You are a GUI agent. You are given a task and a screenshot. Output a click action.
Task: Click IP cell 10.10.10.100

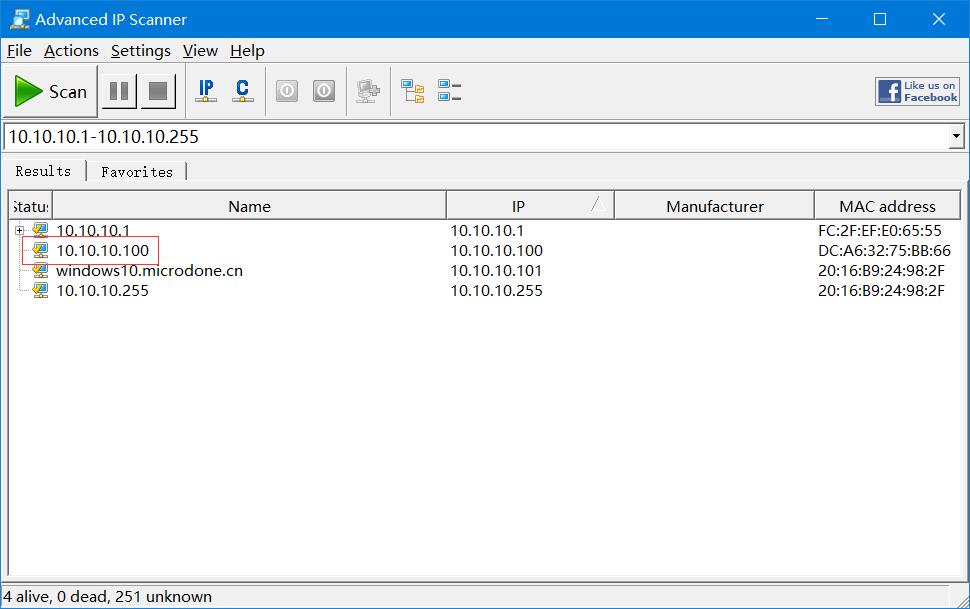click(496, 250)
